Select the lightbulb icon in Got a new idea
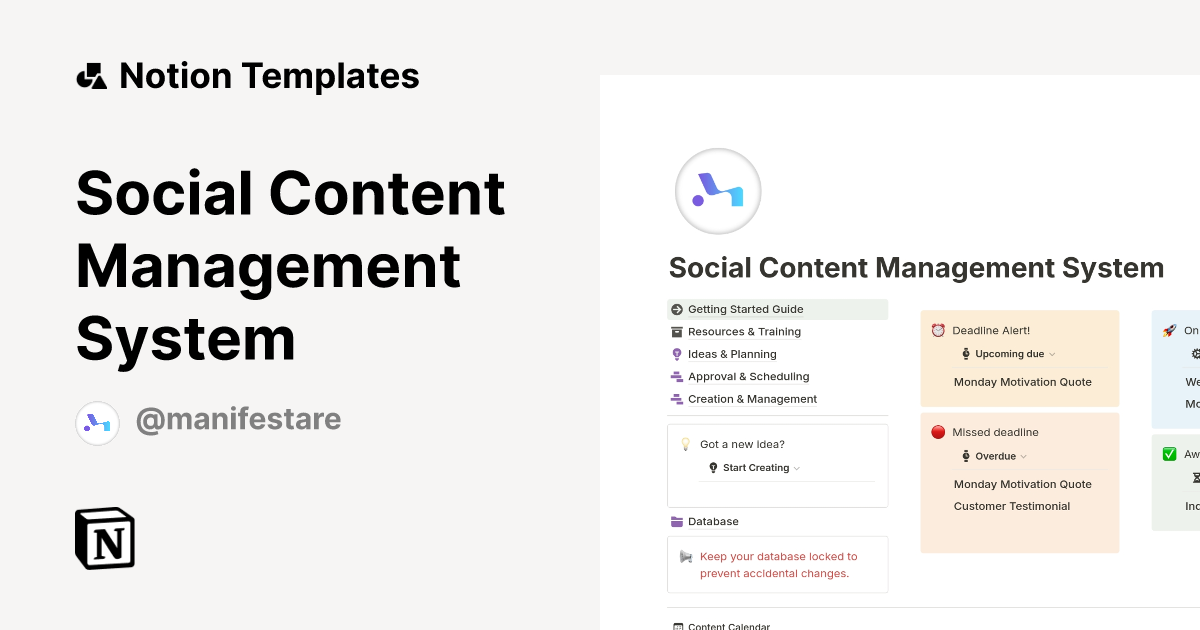This screenshot has width=1200, height=630. pyautogui.click(x=684, y=443)
